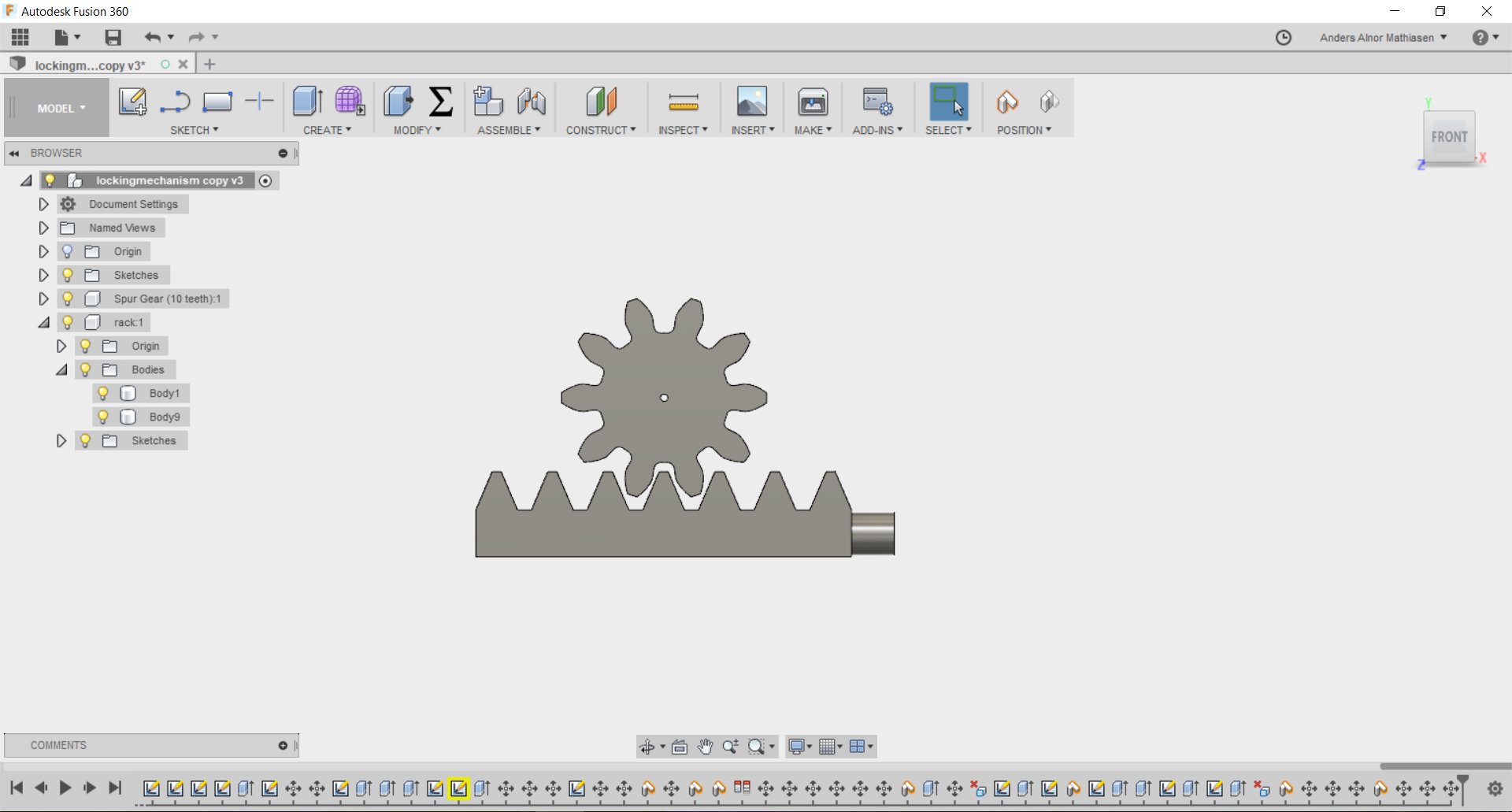Collapse the Browser panel with double arrows

point(14,154)
